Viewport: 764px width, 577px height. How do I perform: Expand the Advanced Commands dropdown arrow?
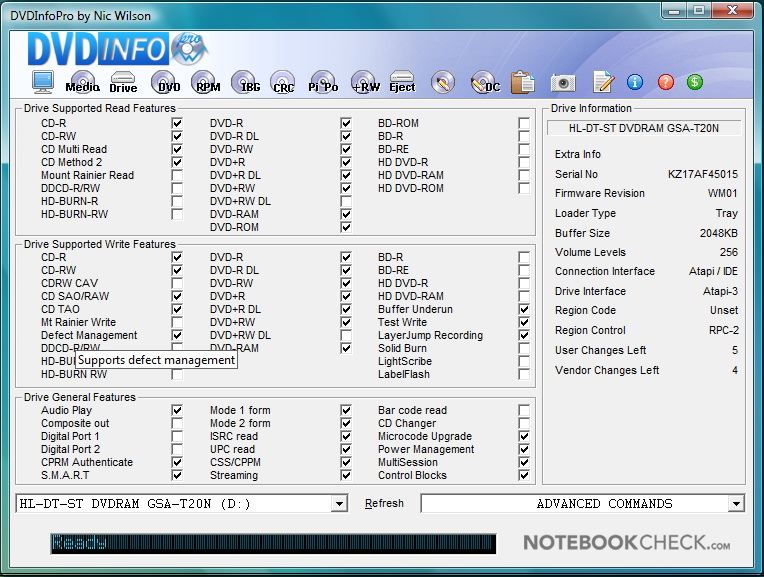click(x=736, y=503)
